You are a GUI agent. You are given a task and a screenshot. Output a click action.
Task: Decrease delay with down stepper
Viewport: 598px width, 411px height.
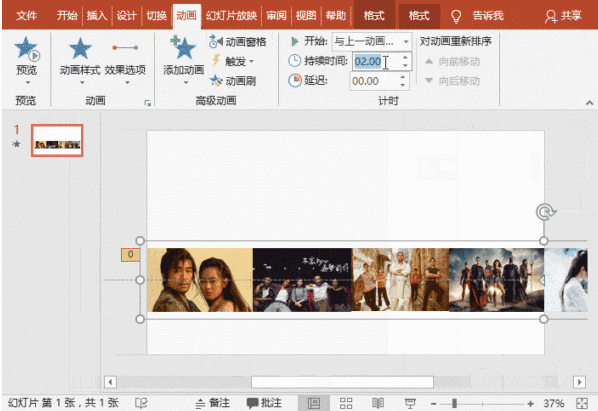[403, 85]
